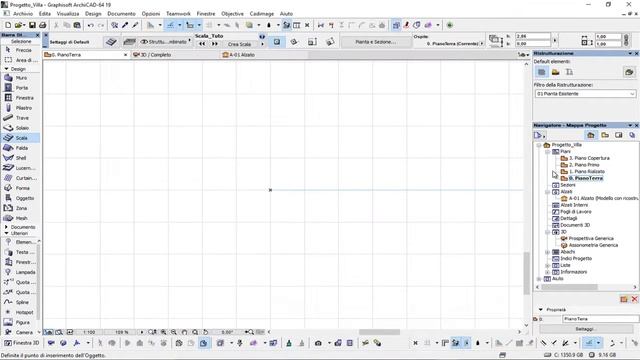
Task: Open the Archivio menu
Action: (23, 13)
